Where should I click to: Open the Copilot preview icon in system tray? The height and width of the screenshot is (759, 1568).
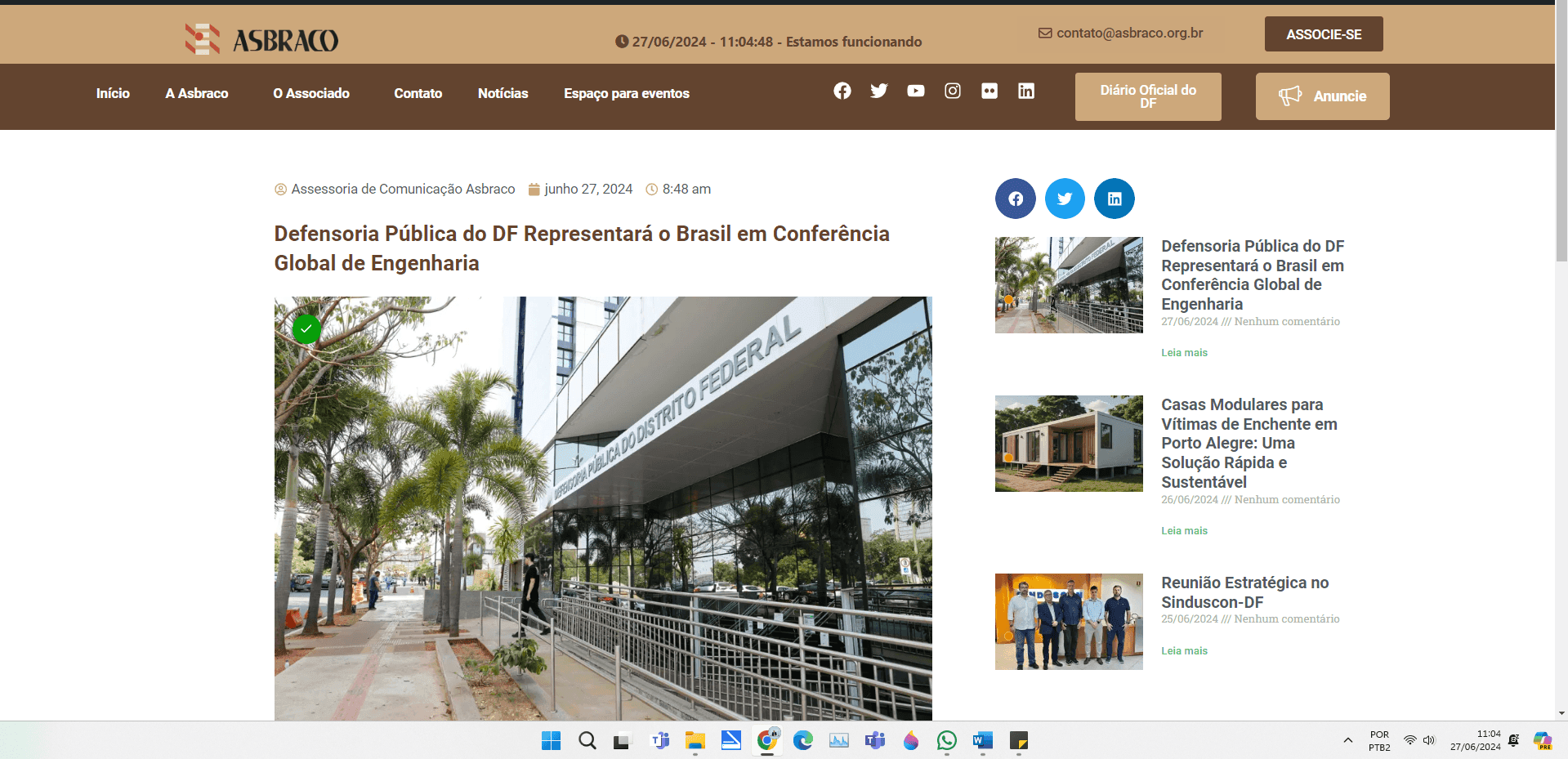[1543, 741]
